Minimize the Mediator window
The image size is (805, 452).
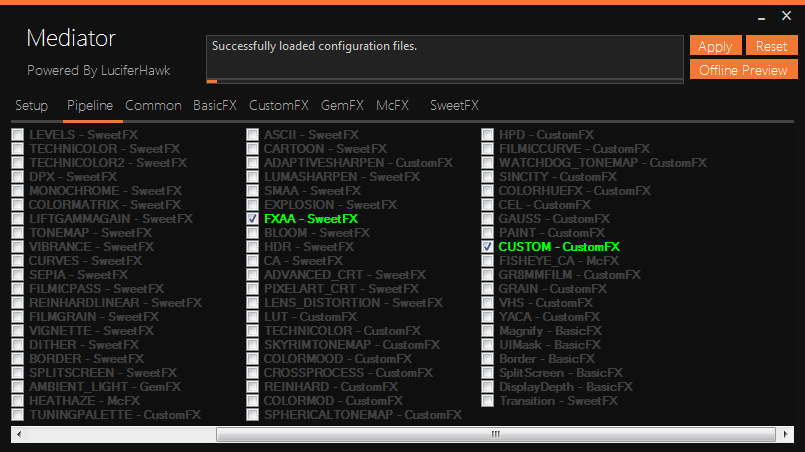click(761, 17)
